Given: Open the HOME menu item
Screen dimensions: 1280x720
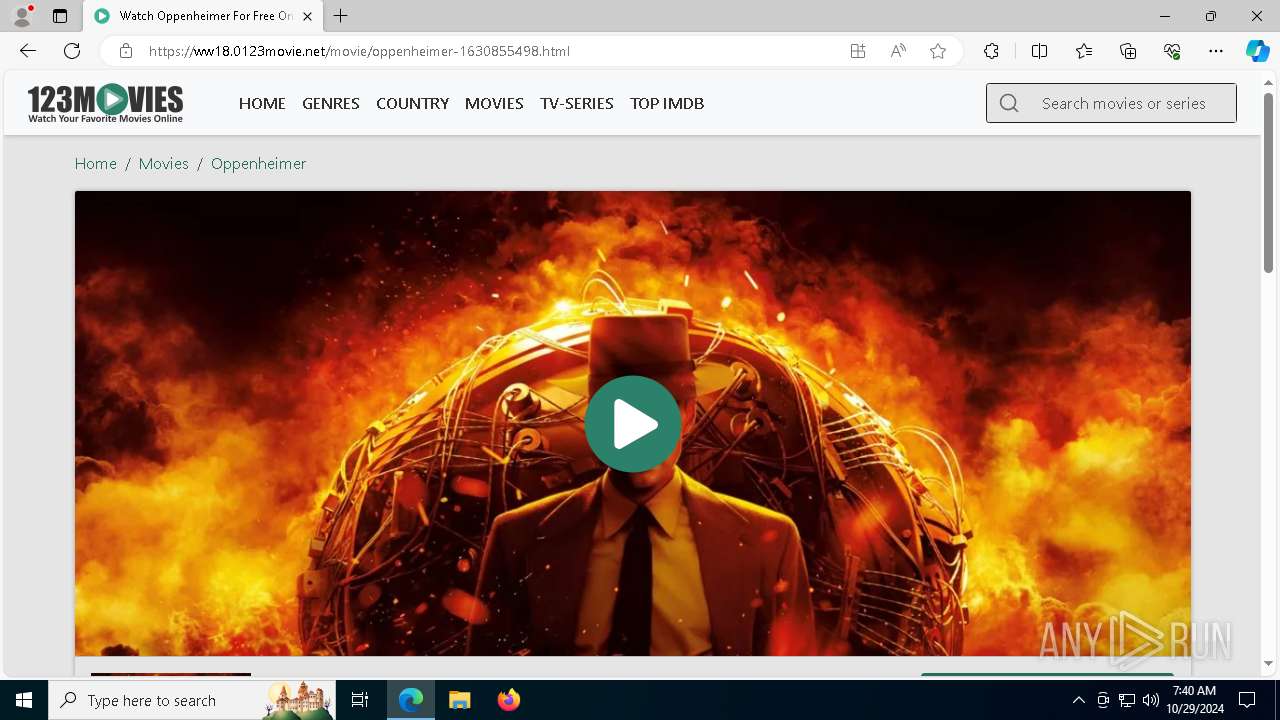Looking at the screenshot, I should click(x=262, y=103).
